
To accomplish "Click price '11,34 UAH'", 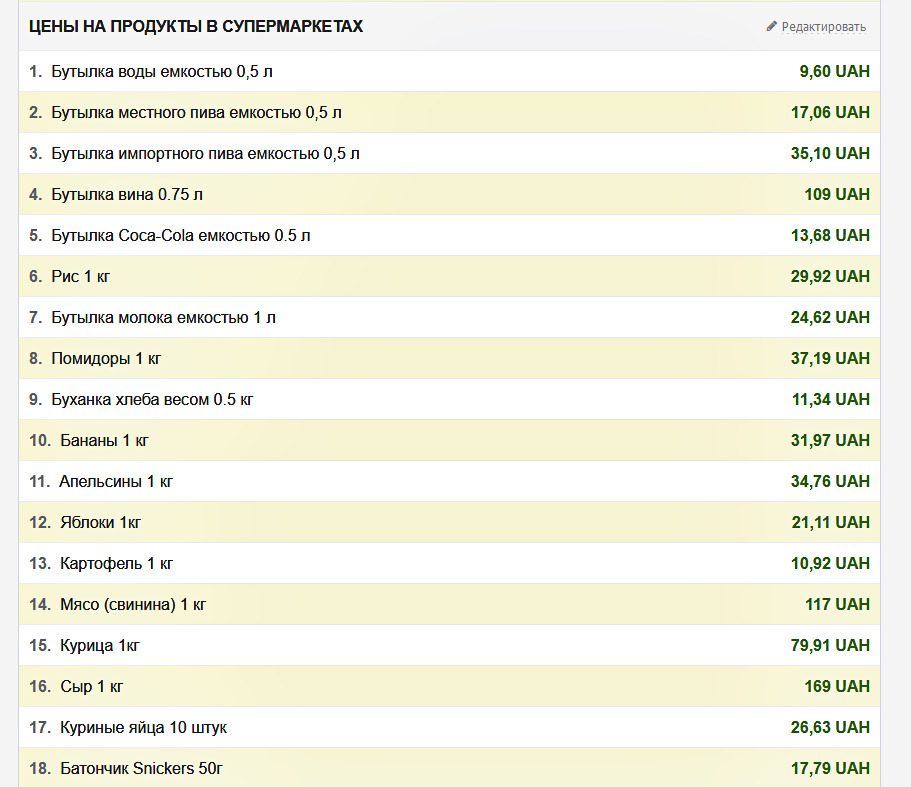I will 831,399.
